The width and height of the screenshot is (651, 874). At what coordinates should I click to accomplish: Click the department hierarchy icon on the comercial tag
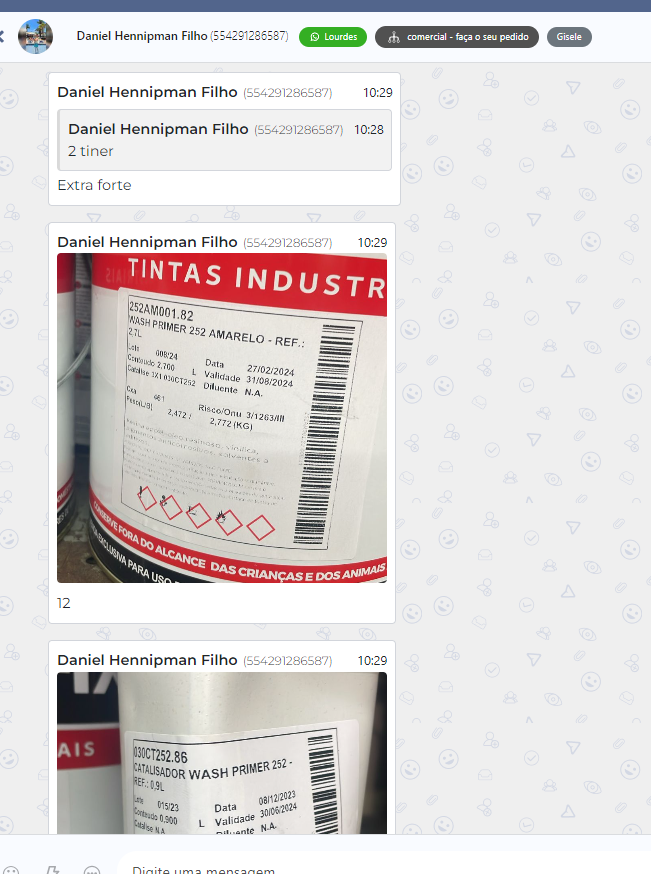coord(394,37)
